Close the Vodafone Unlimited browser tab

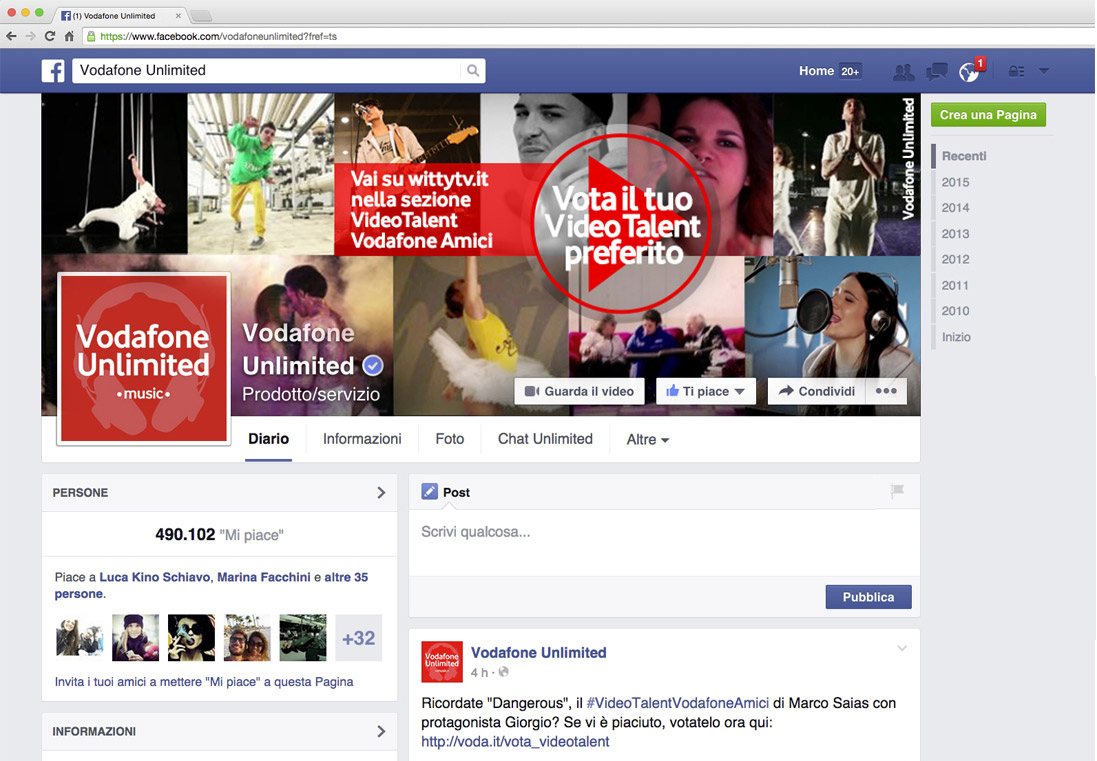[x=178, y=15]
